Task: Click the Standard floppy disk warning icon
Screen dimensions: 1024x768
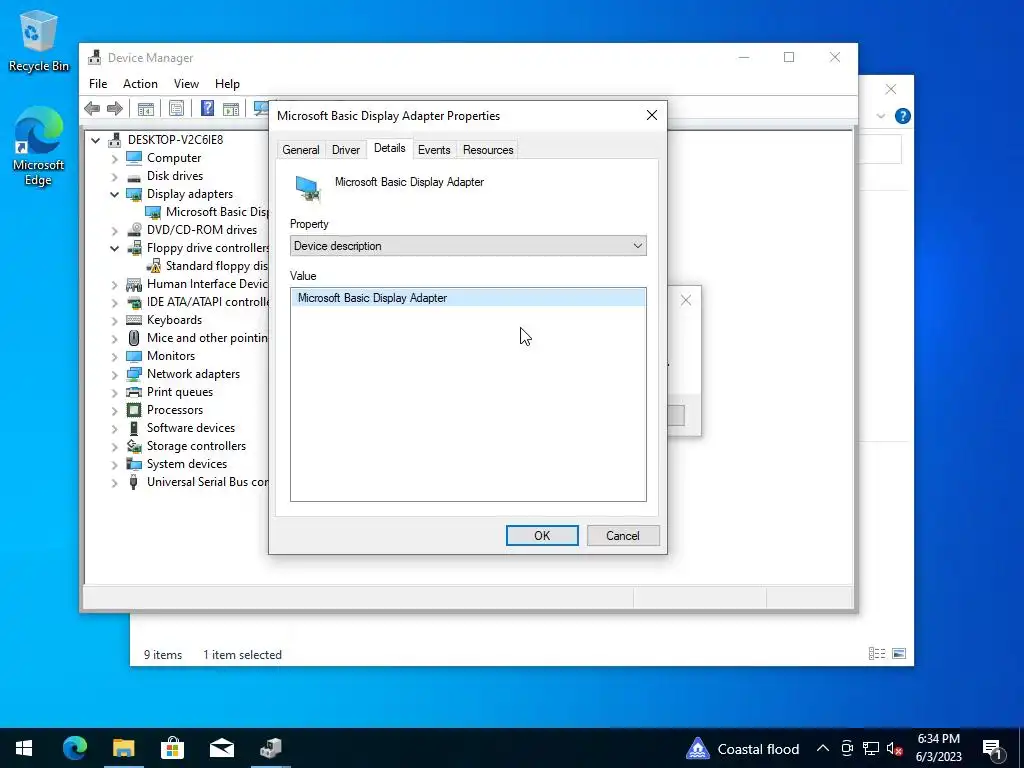Action: pyautogui.click(x=153, y=266)
